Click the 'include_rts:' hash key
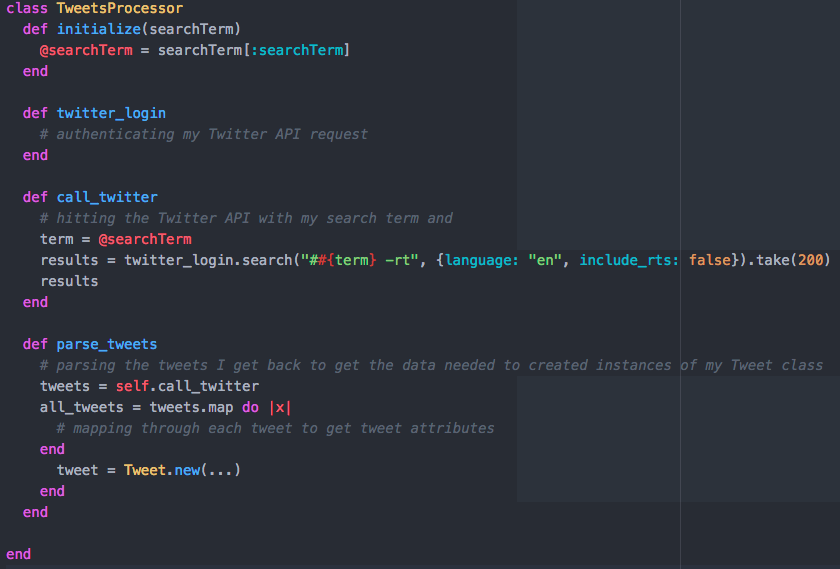The height and width of the screenshot is (569, 840). pos(629,260)
